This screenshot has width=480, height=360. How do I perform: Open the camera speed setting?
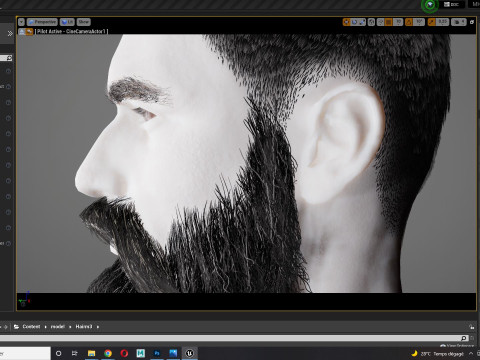pos(459,22)
